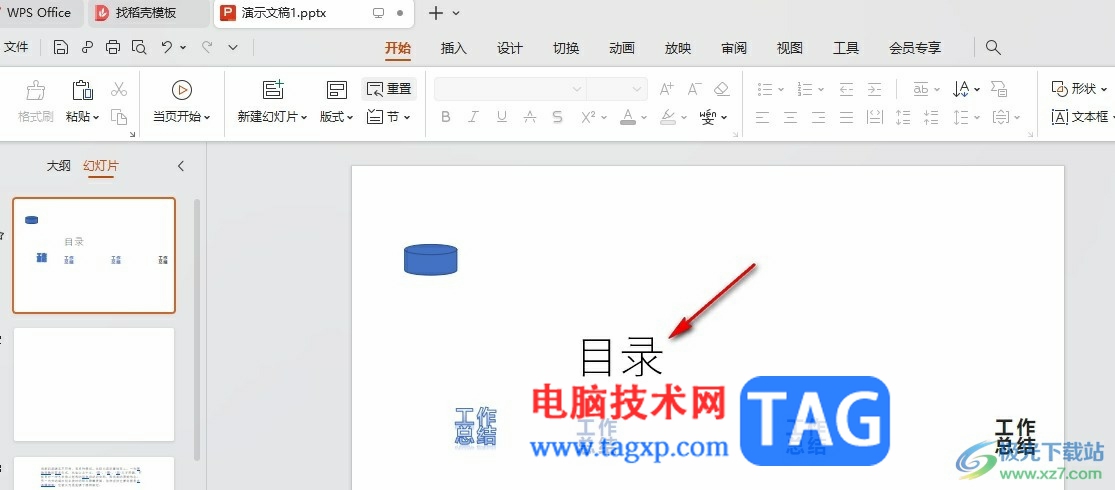The image size is (1115, 490).
Task: Toggle Italic formatting
Action: click(474, 117)
